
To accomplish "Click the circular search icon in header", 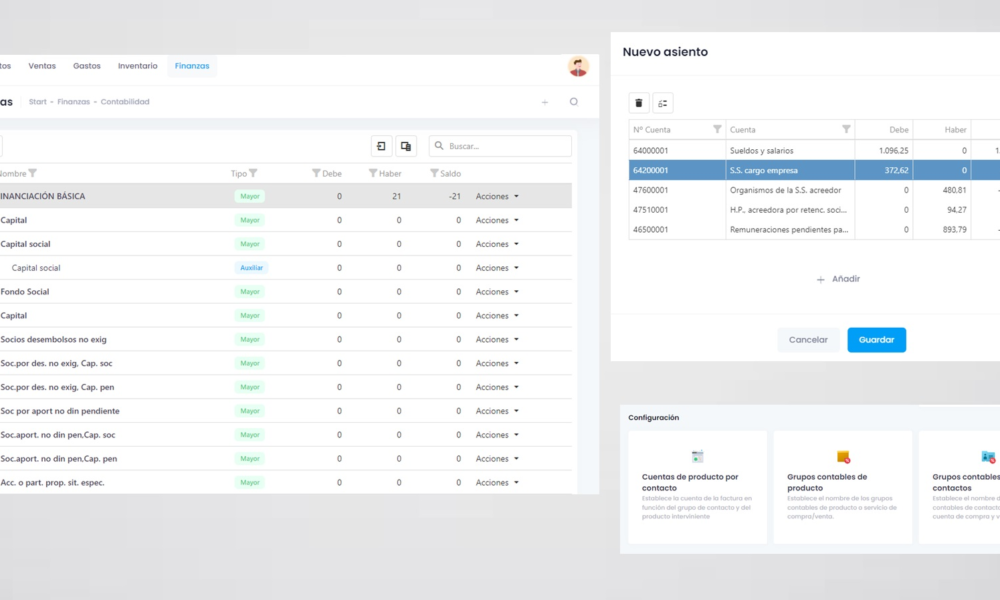I will [573, 101].
